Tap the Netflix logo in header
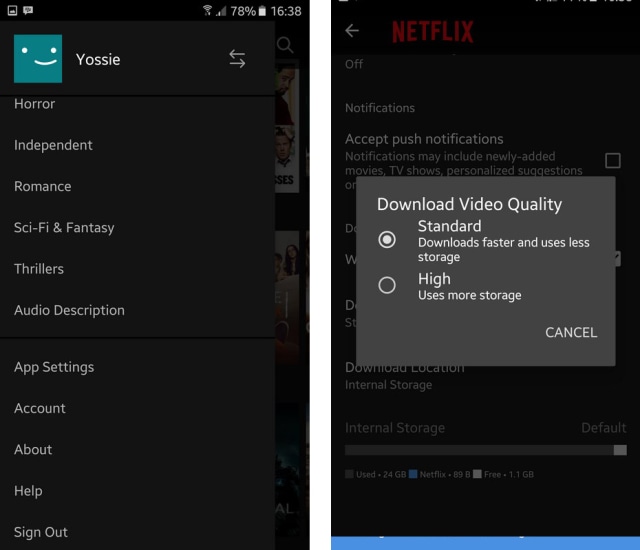 (433, 31)
